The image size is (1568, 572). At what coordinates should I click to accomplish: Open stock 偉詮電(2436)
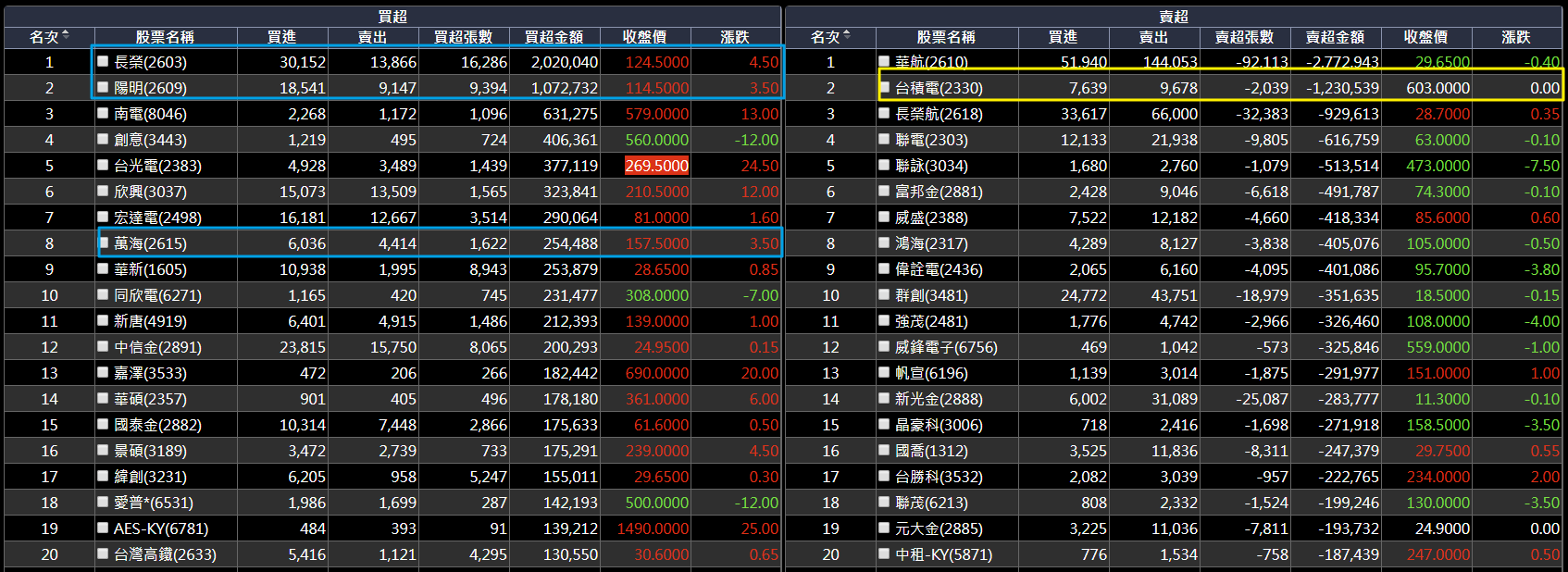point(939,269)
